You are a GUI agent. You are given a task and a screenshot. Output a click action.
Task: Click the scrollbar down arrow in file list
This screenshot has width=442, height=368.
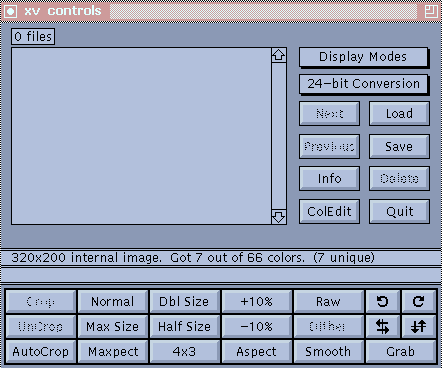279,217
